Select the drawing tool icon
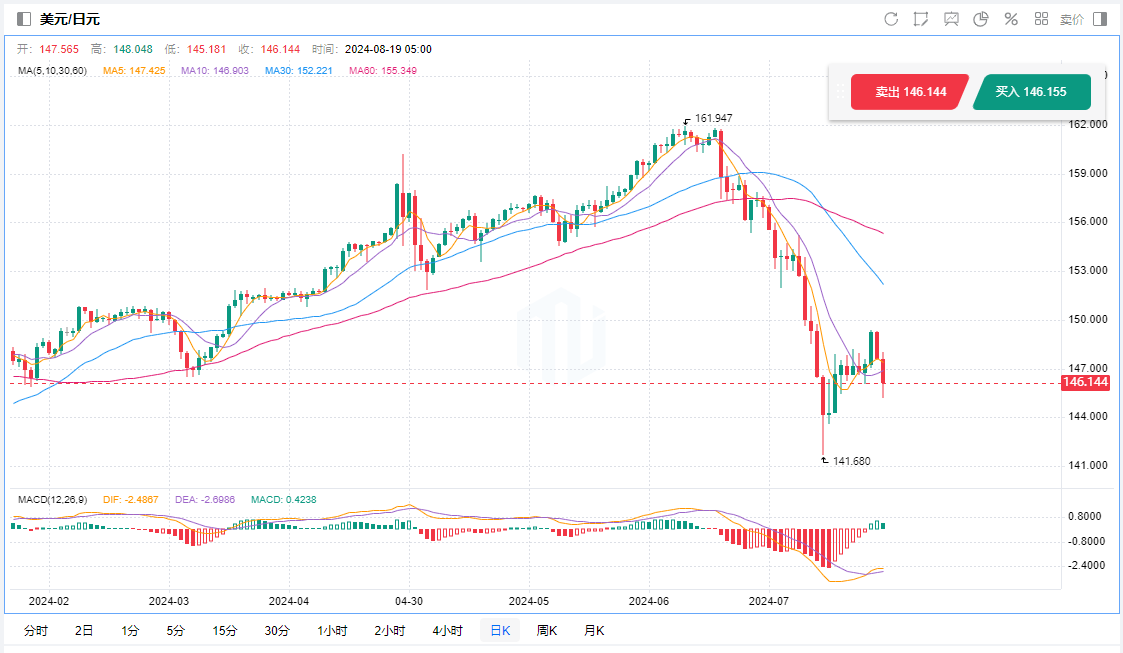Image resolution: width=1123 pixels, height=653 pixels. point(921,19)
